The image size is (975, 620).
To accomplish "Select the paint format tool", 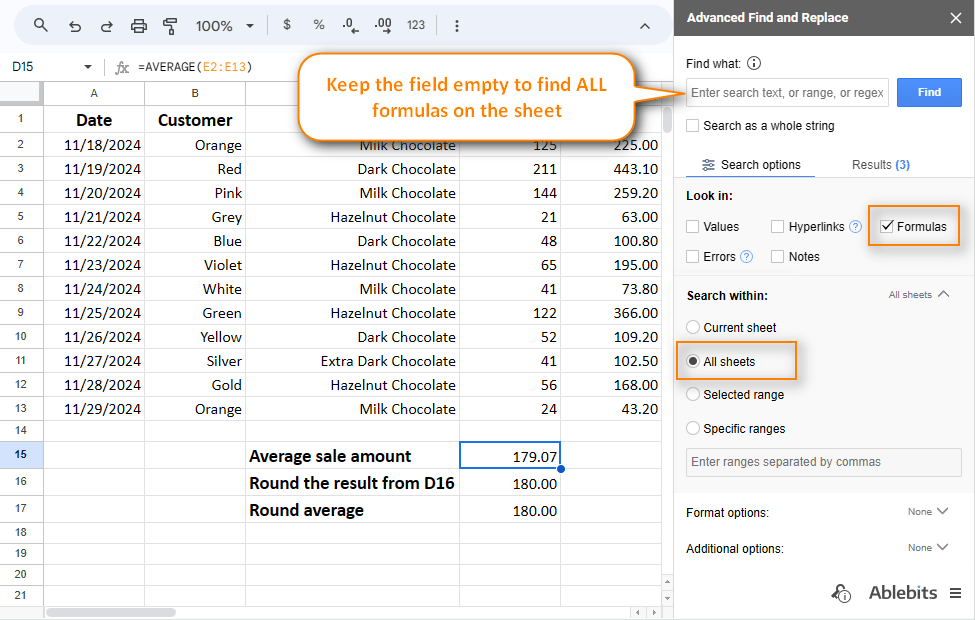I will tap(170, 26).
